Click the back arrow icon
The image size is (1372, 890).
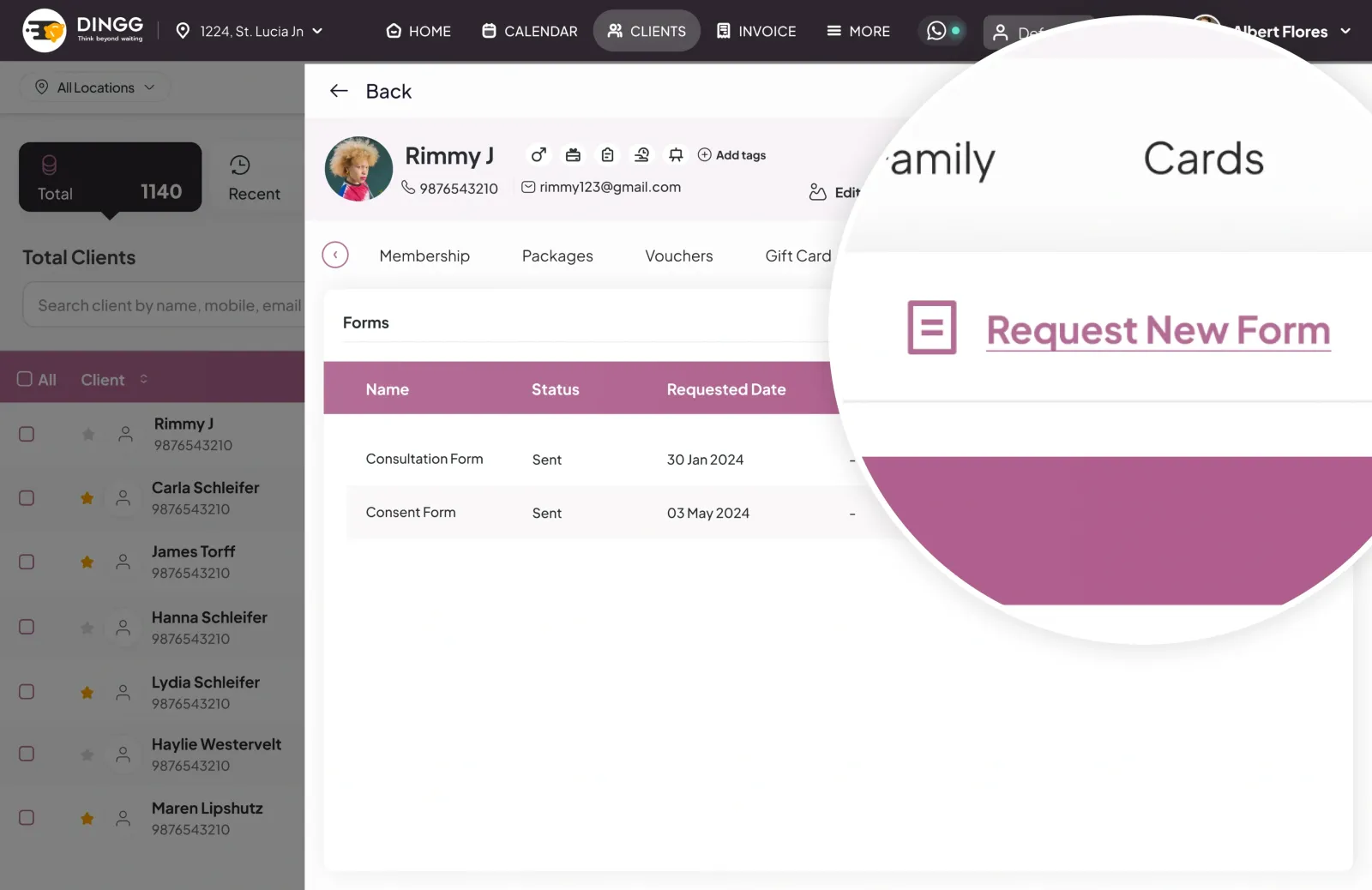pyautogui.click(x=339, y=91)
